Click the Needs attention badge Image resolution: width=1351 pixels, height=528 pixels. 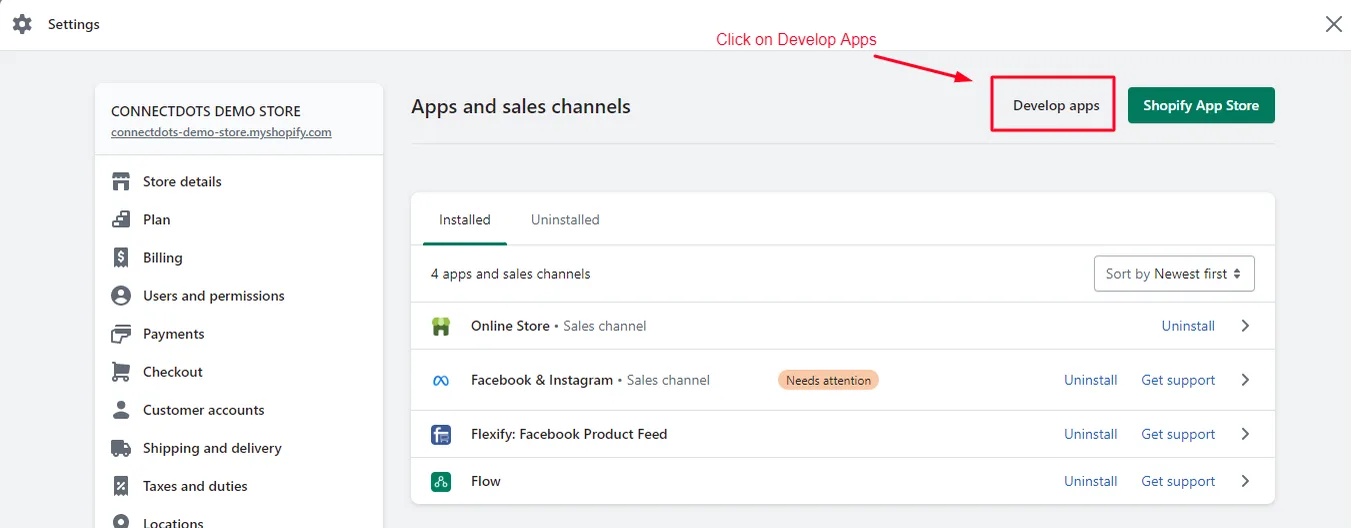[828, 380]
